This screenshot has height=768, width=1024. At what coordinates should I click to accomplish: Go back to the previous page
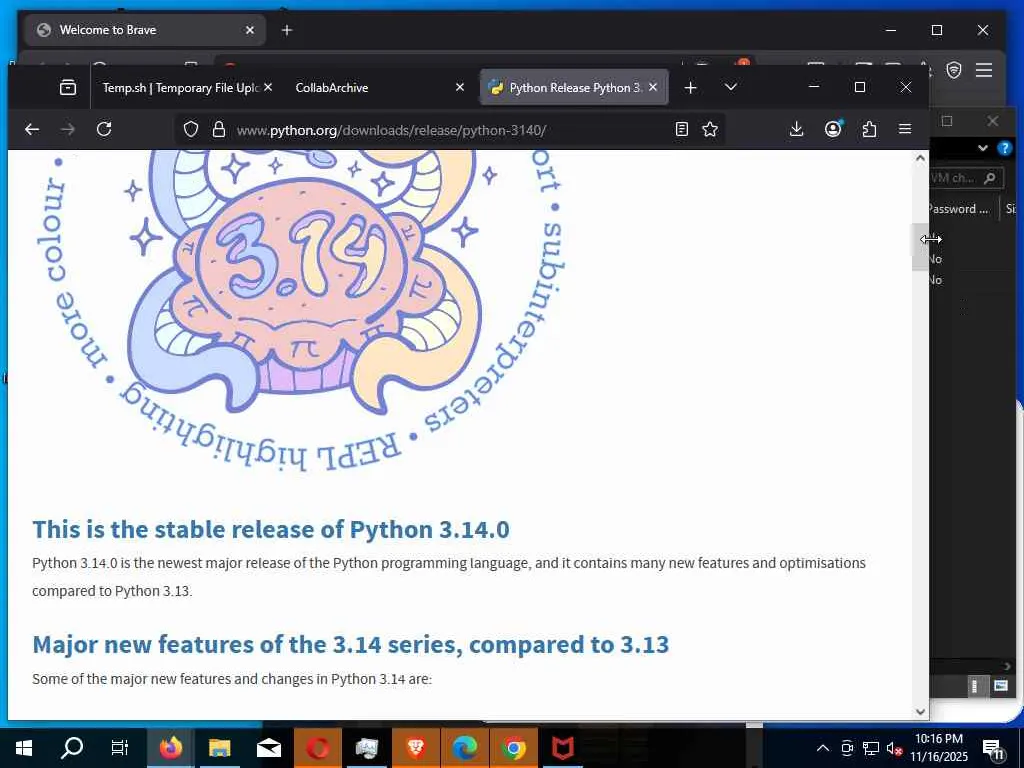(x=31, y=129)
